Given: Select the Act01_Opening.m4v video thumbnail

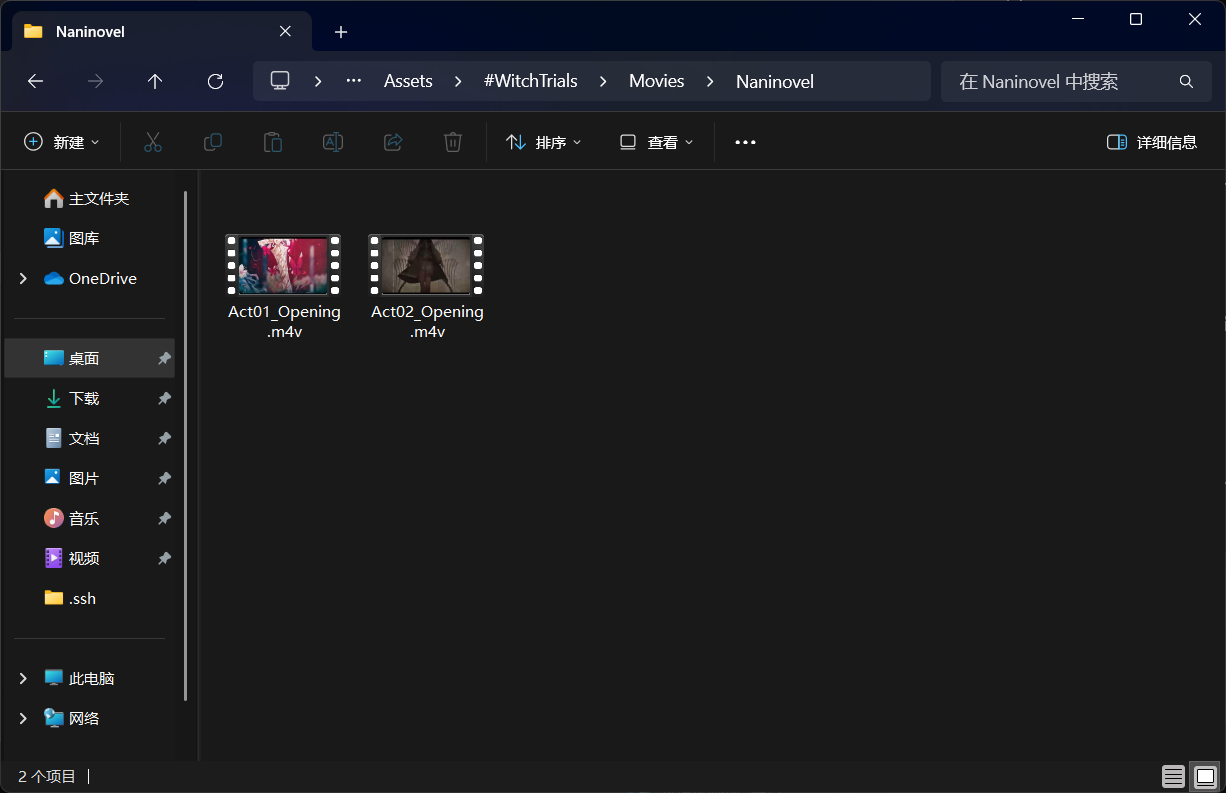Looking at the screenshot, I should (284, 266).
